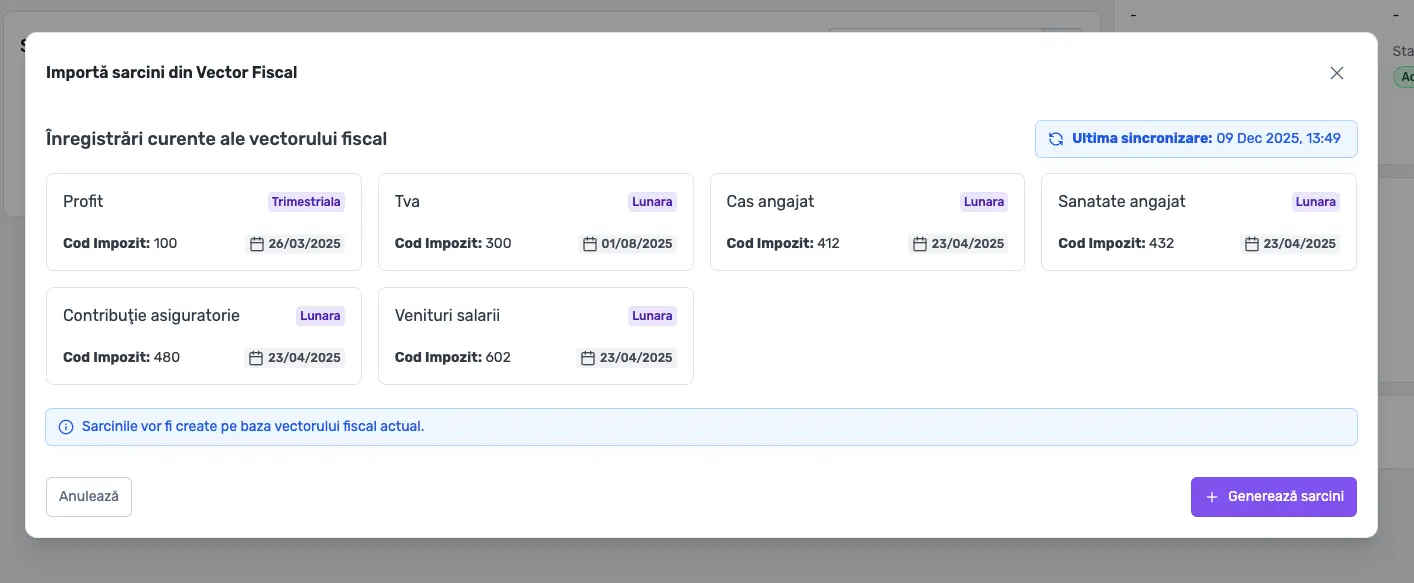Screen dimensions: 1414x583
Task: Click Generează sarcini button
Action: (1274, 497)
